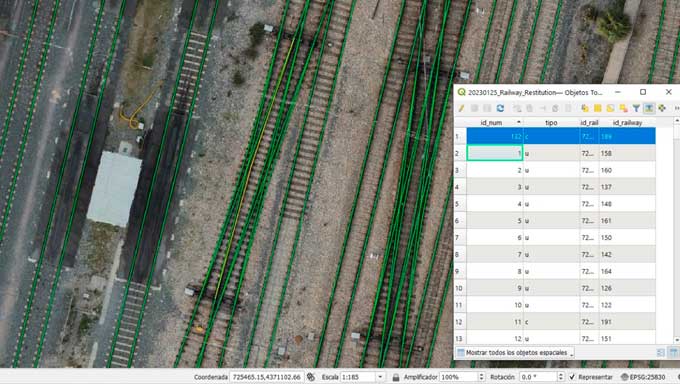
Task: Cut selected rows icon in attribute table toolbar
Action: [543, 108]
